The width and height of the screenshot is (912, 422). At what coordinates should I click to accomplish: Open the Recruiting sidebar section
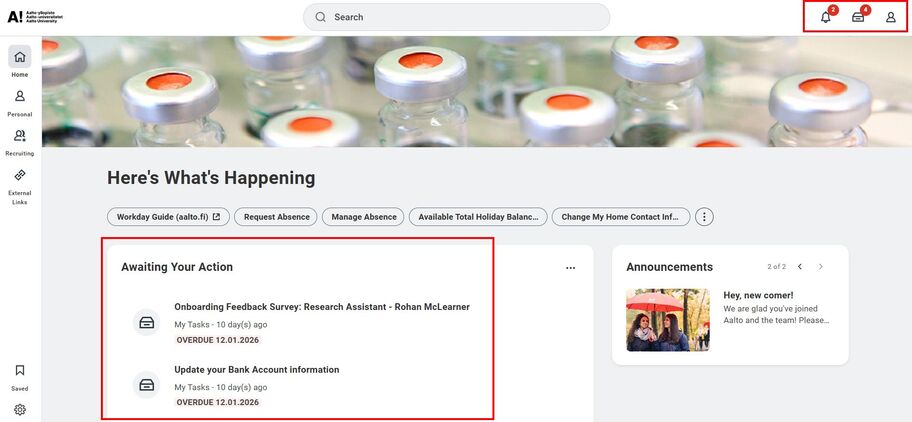[x=20, y=142]
